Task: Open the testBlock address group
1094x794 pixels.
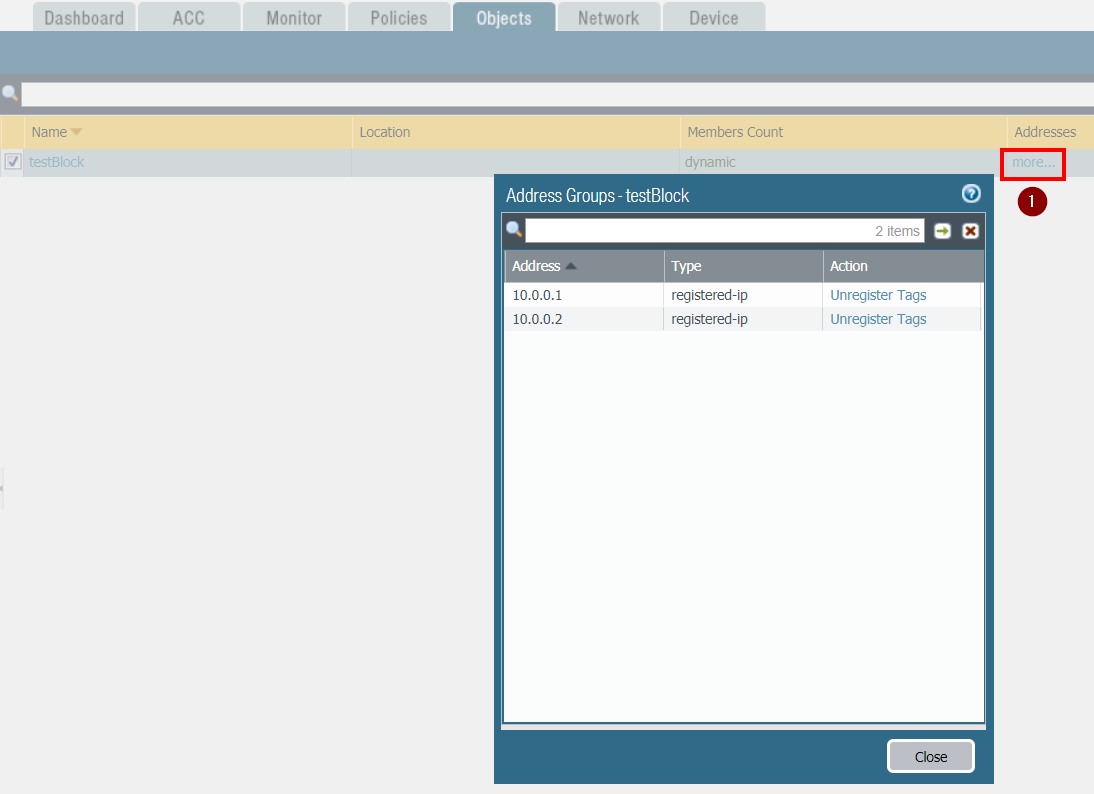Action: (x=56, y=161)
